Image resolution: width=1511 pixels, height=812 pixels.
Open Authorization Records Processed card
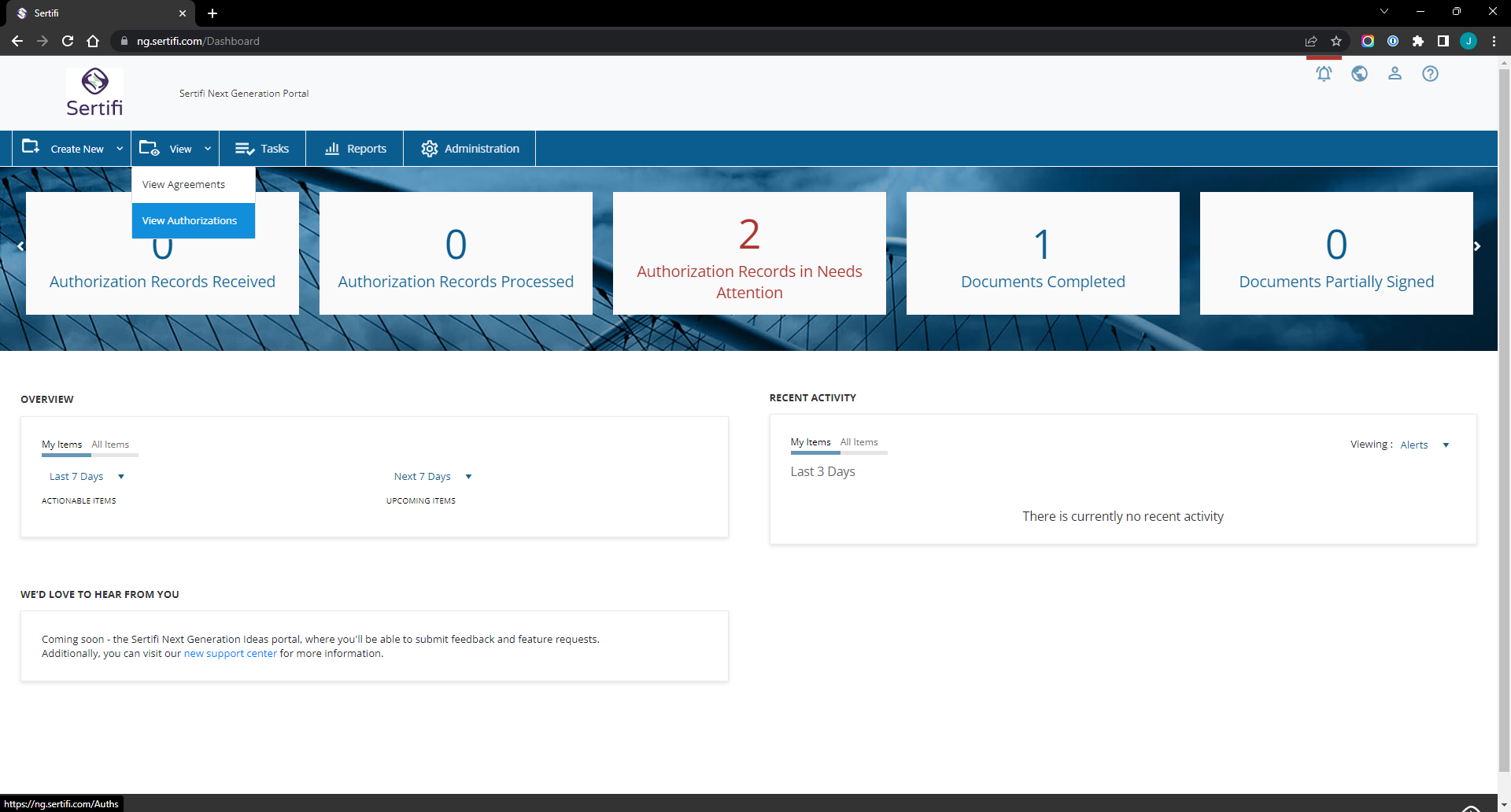[456, 253]
